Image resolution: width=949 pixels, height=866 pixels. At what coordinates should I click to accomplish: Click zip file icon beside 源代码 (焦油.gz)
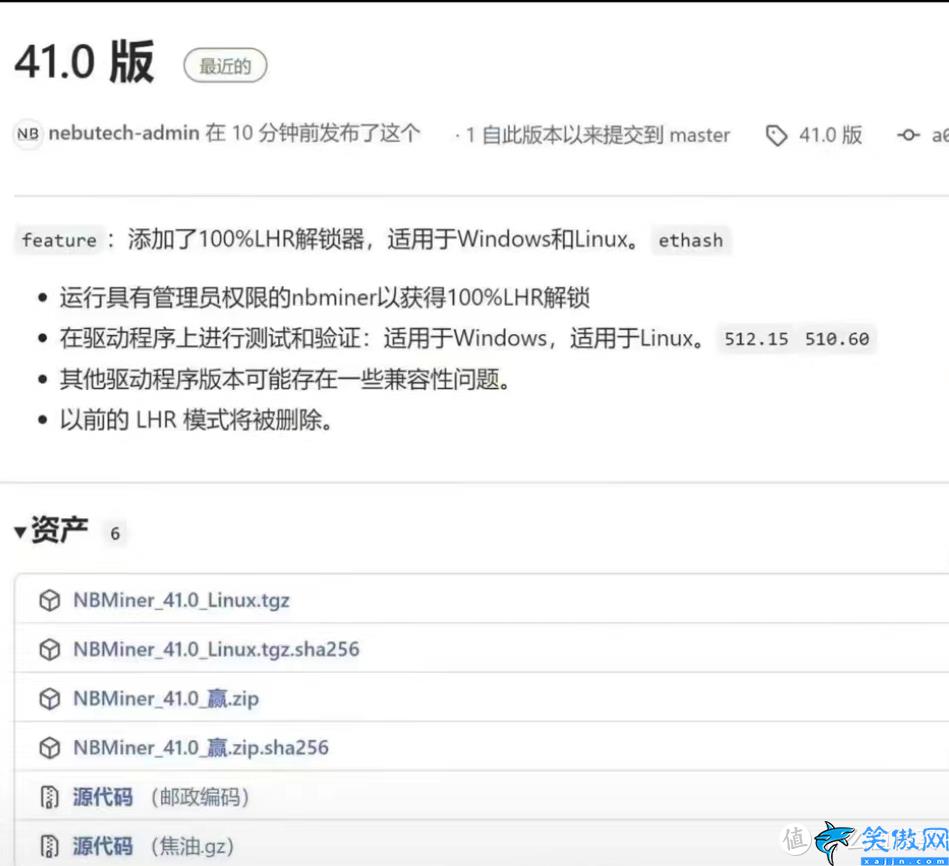tap(50, 846)
